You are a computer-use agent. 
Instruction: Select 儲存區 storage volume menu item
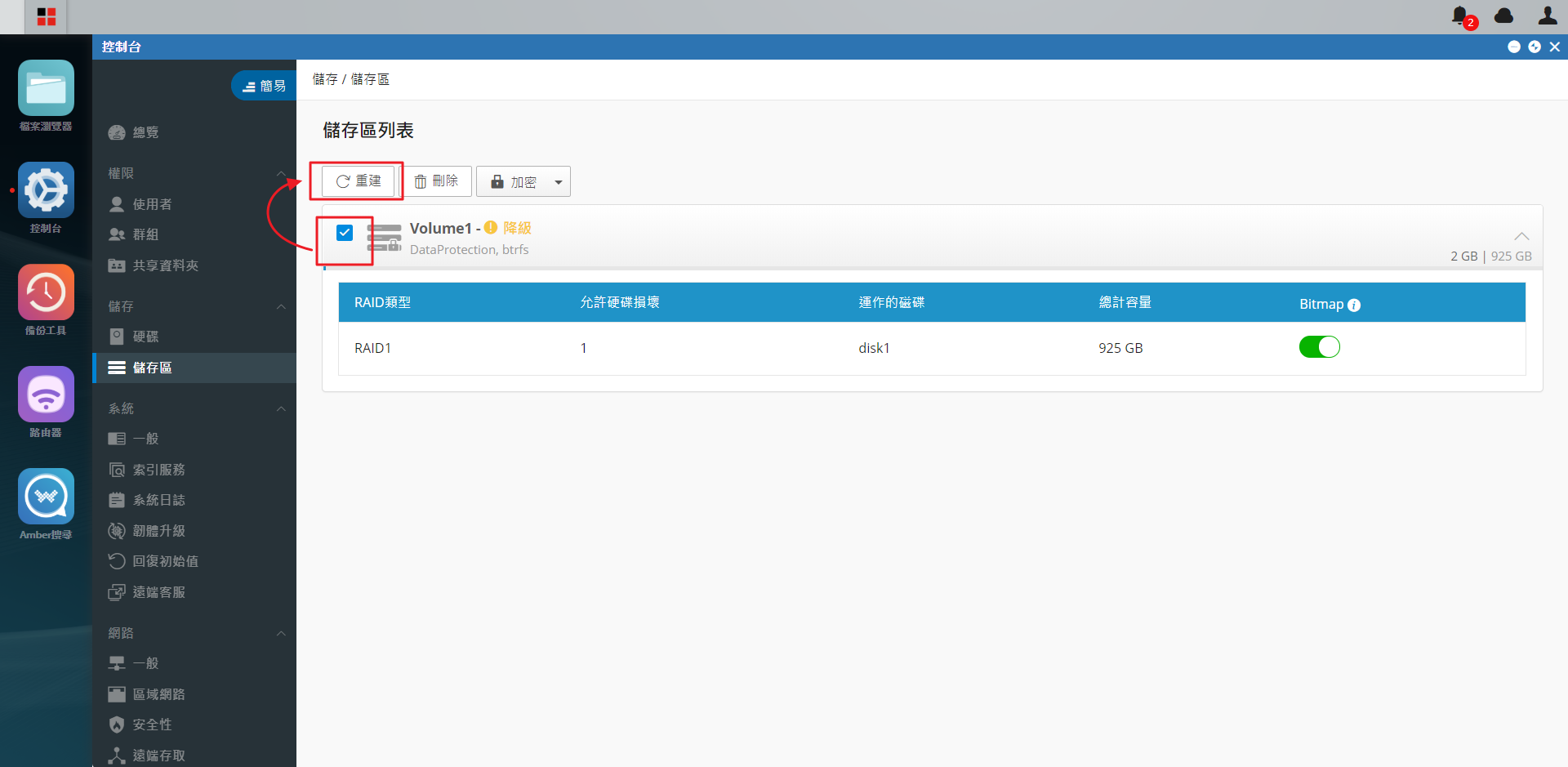194,368
